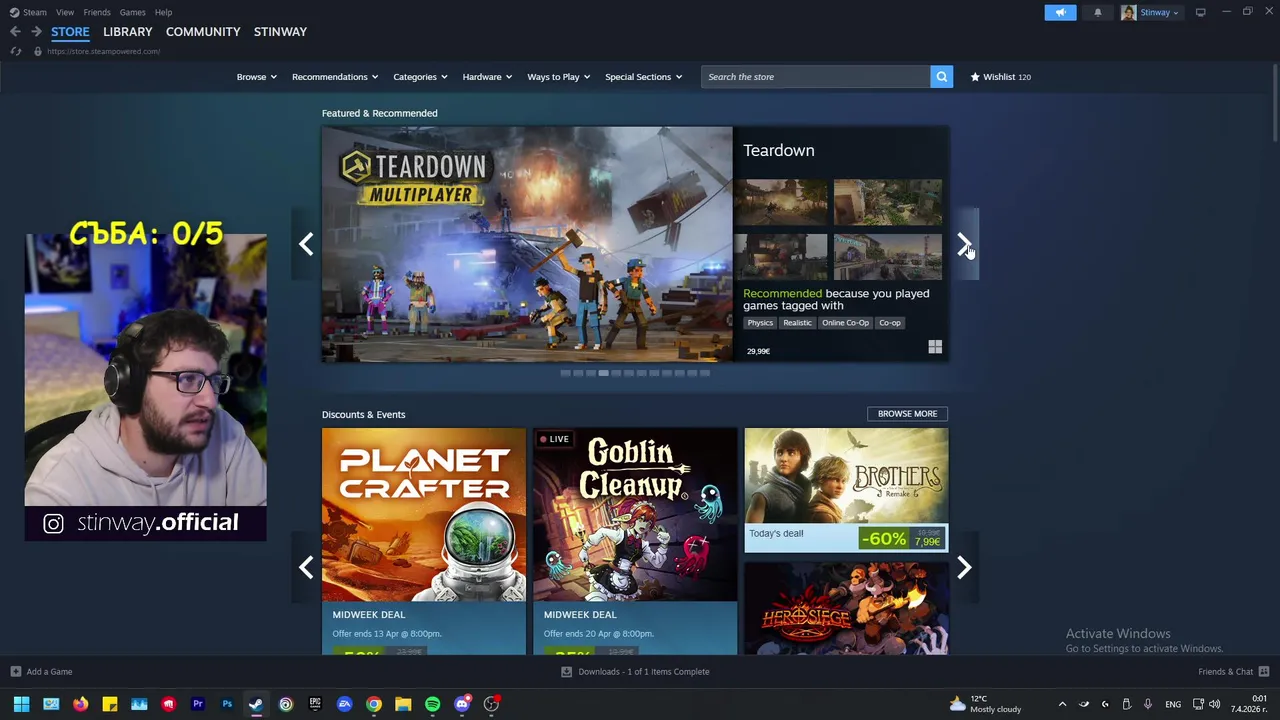Click the Realistic tag
Viewport: 1280px width, 720px height.
click(x=797, y=323)
